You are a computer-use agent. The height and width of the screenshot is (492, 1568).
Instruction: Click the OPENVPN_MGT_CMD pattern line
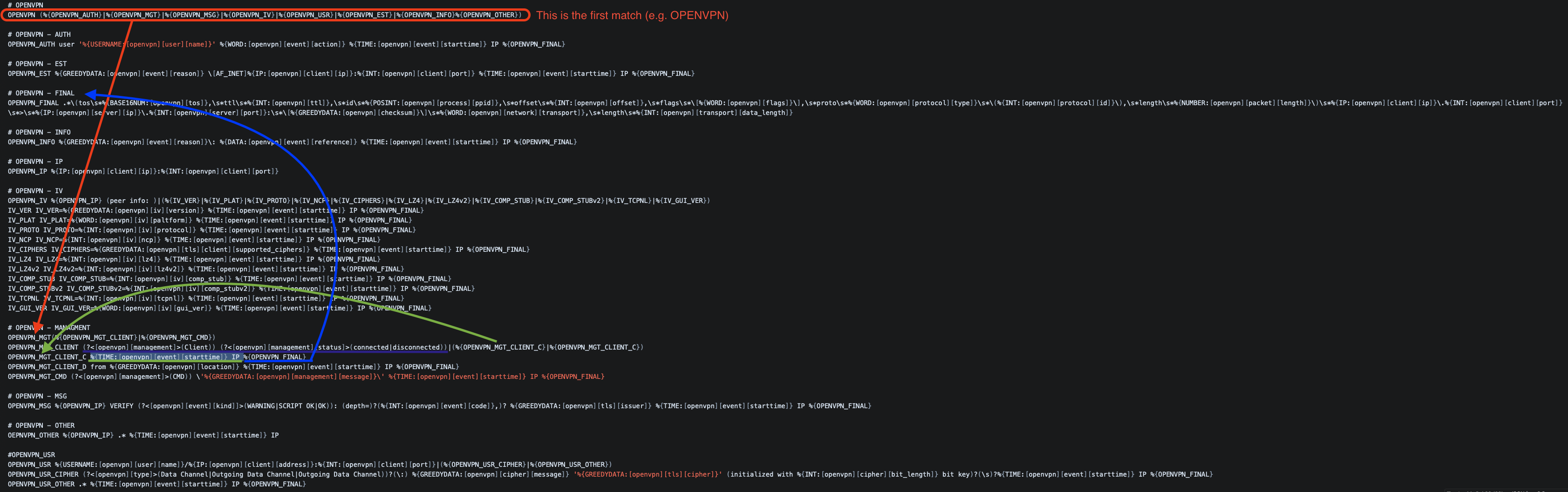click(x=306, y=377)
